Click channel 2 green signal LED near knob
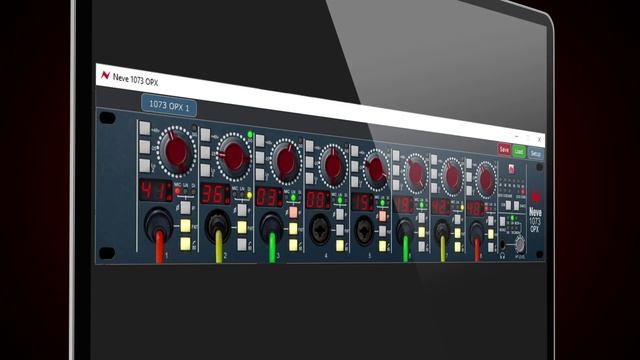This screenshot has height=360, width=640. pos(250,134)
